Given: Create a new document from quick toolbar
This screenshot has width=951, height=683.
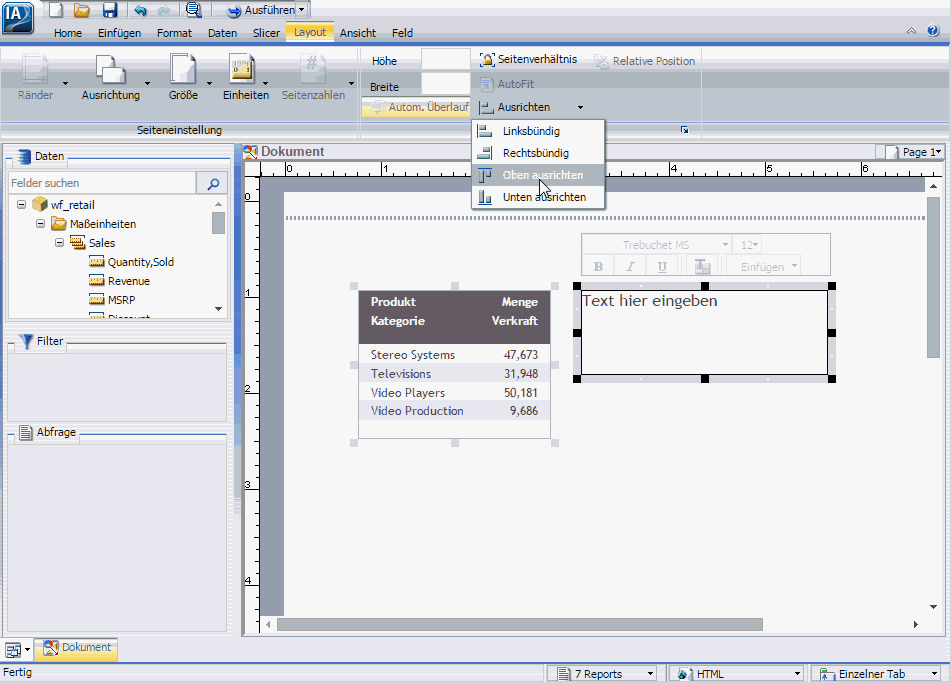Looking at the screenshot, I should pyautogui.click(x=56, y=10).
